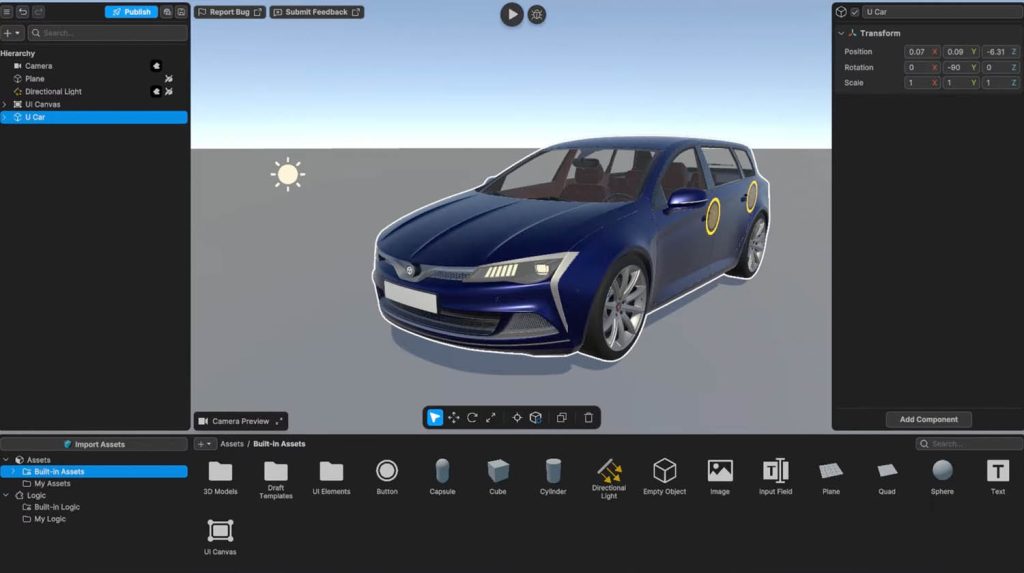Open the hamburger menu icon

tap(7, 12)
